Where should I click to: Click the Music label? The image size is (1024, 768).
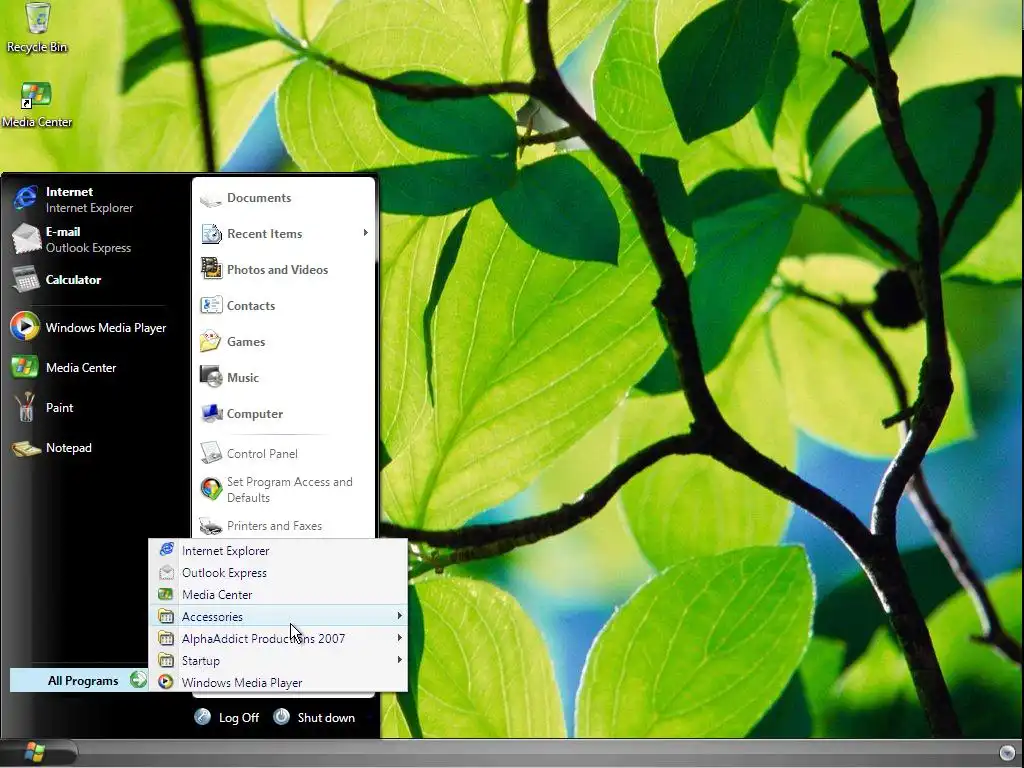pyautogui.click(x=243, y=377)
